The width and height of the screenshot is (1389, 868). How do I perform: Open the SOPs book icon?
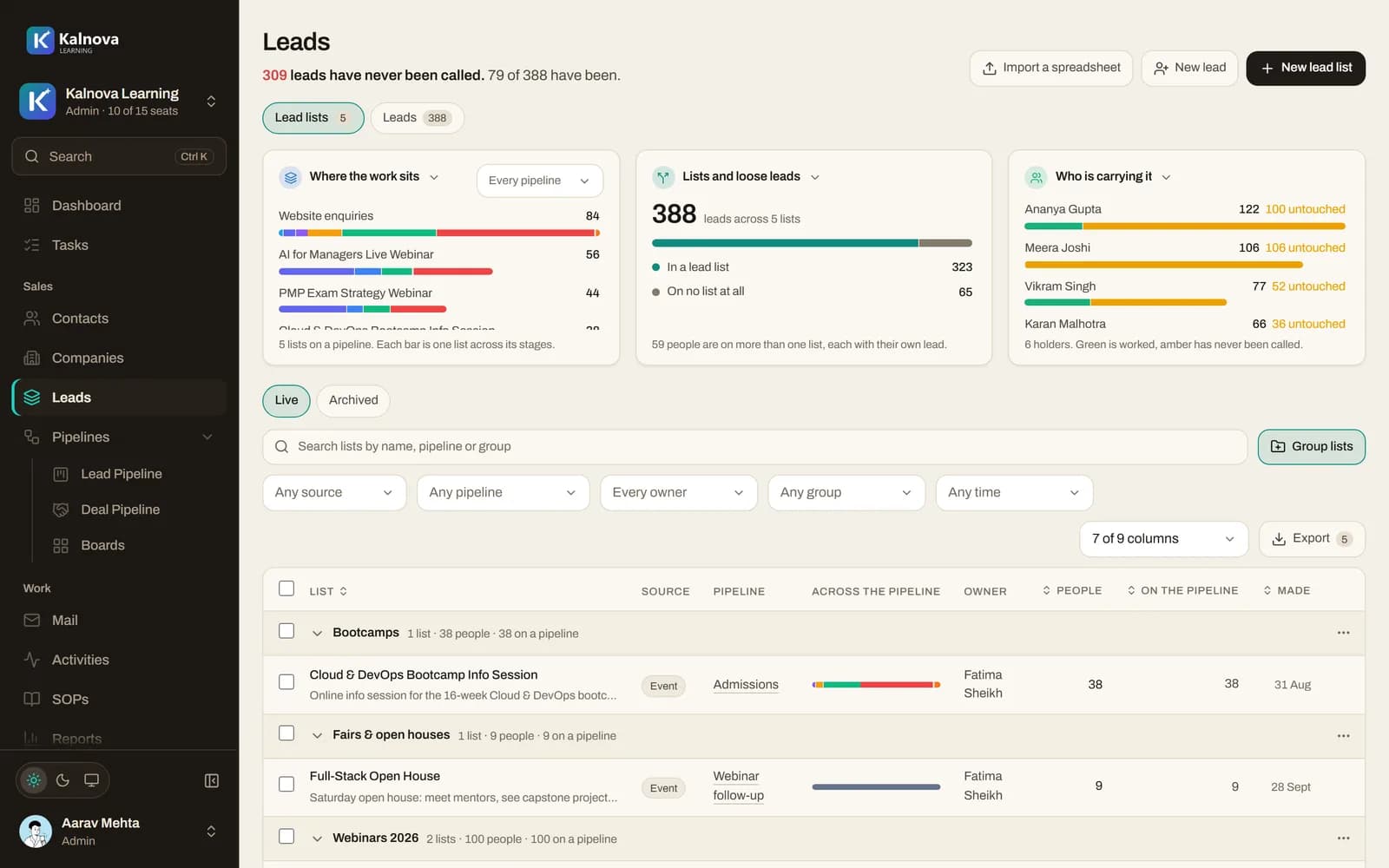[x=32, y=699]
